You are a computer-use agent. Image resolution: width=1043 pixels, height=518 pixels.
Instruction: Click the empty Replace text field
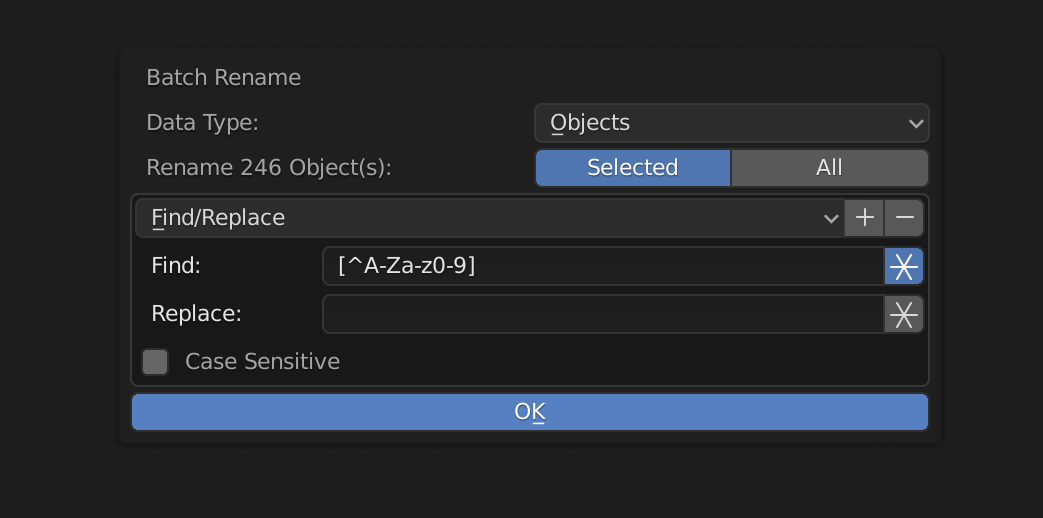pos(603,314)
